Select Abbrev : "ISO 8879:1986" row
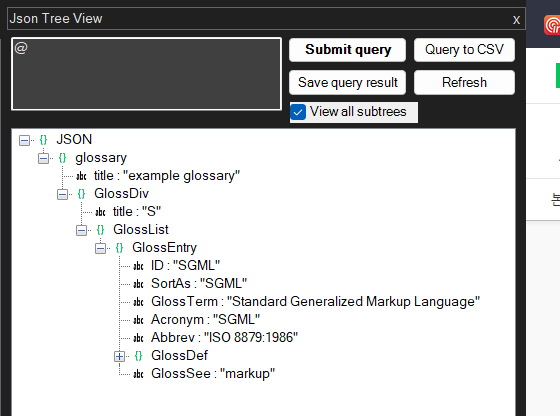The image size is (560, 416). click(224, 338)
